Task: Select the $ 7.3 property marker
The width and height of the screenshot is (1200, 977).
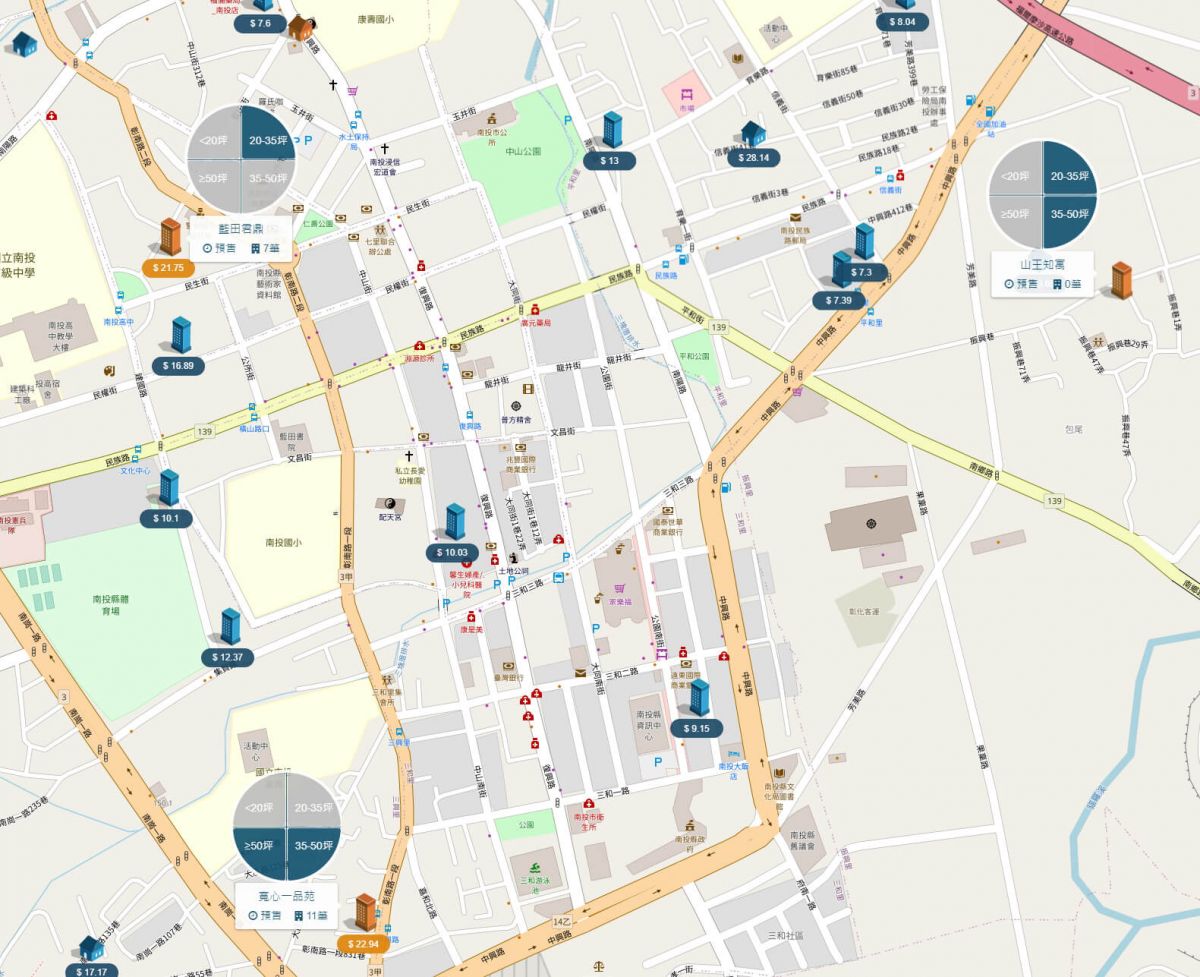Action: pyautogui.click(x=864, y=243)
